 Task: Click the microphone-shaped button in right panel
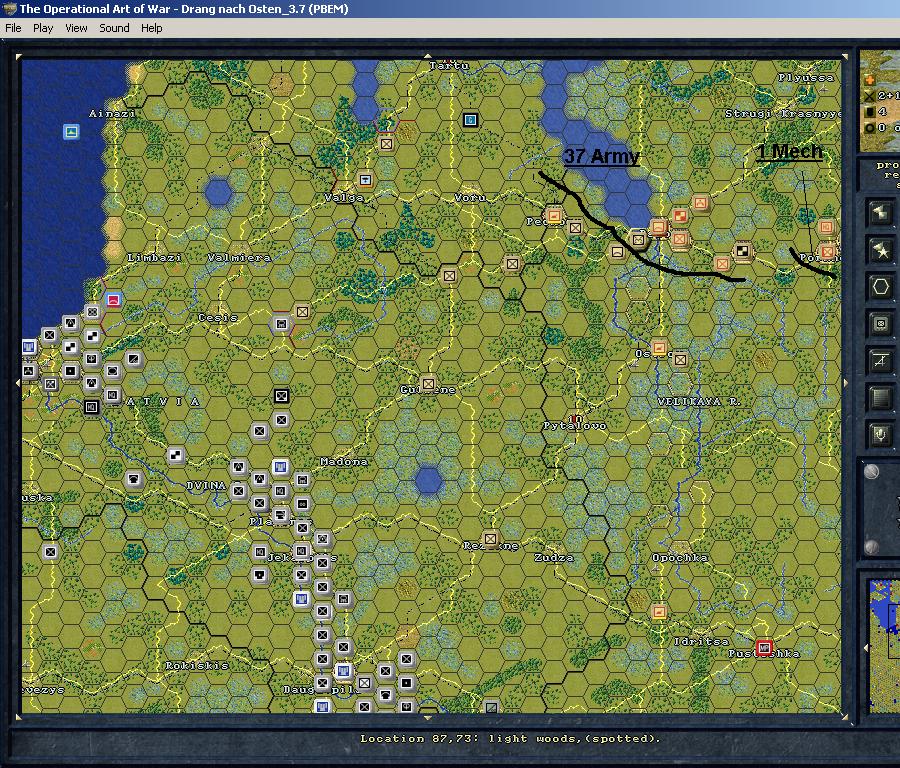point(881,434)
